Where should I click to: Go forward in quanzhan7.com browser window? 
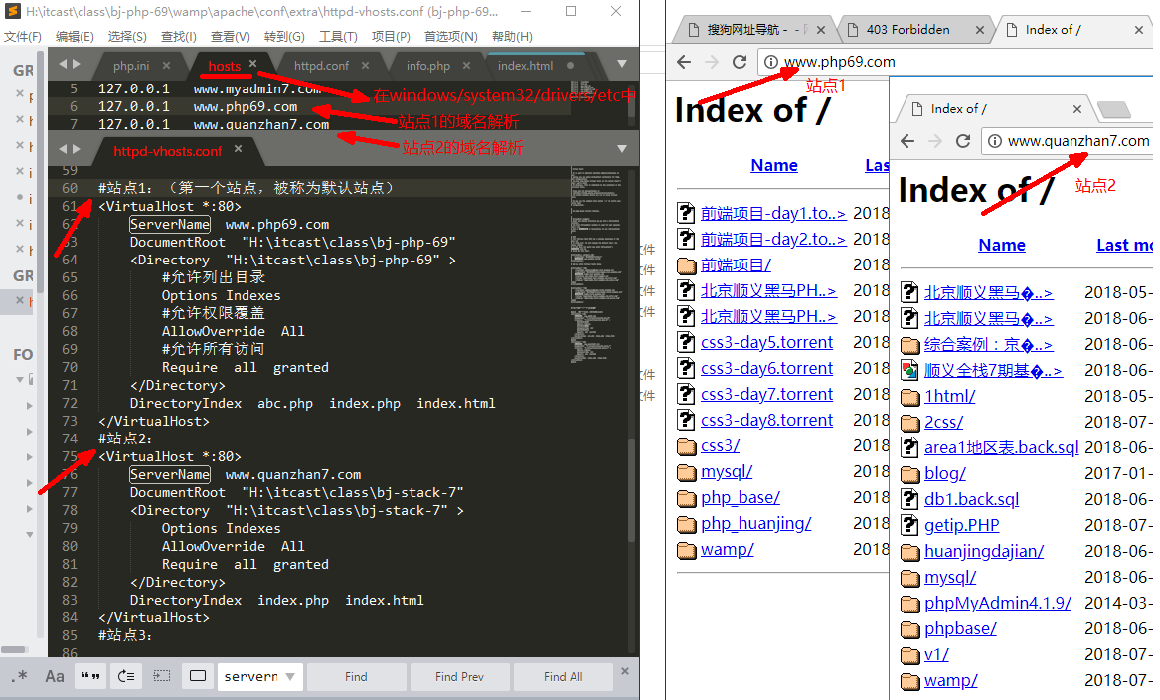[x=935, y=141]
